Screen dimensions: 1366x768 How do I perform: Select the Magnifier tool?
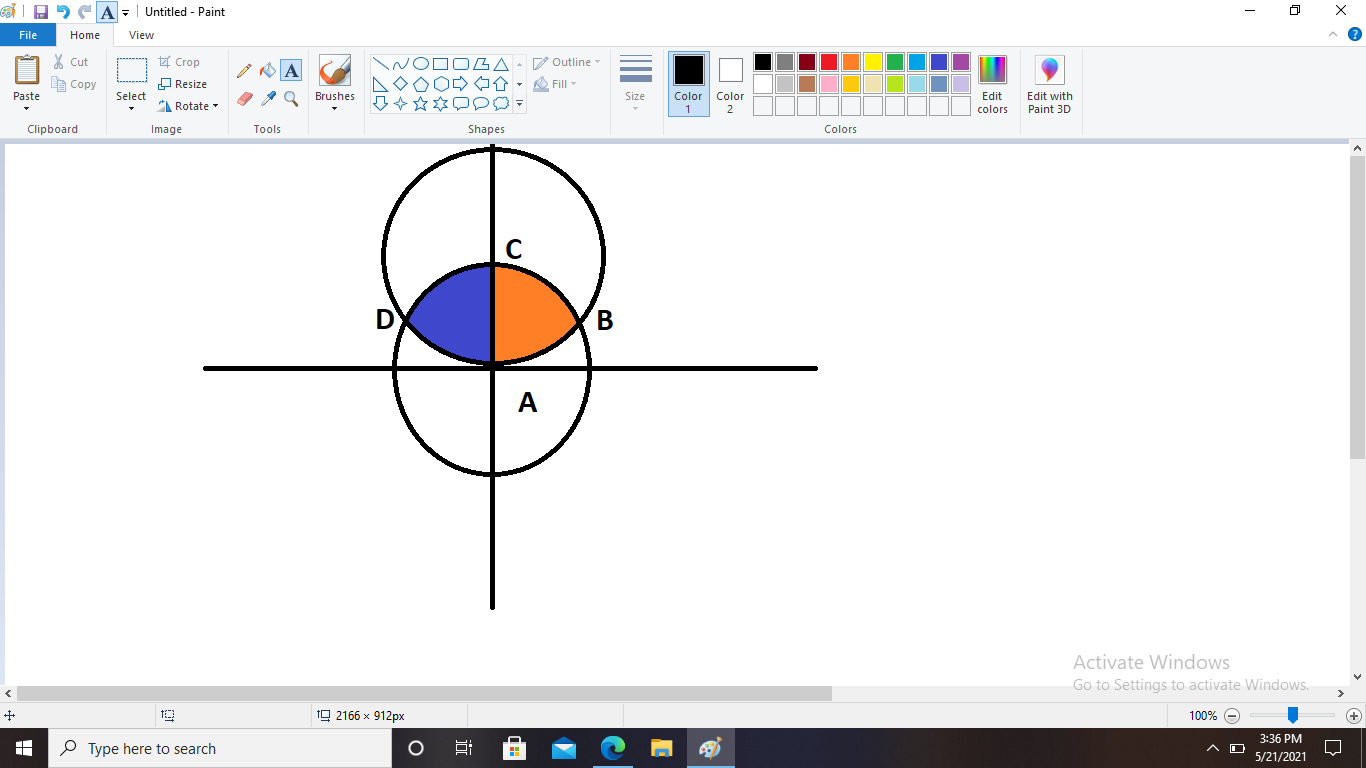coord(291,98)
